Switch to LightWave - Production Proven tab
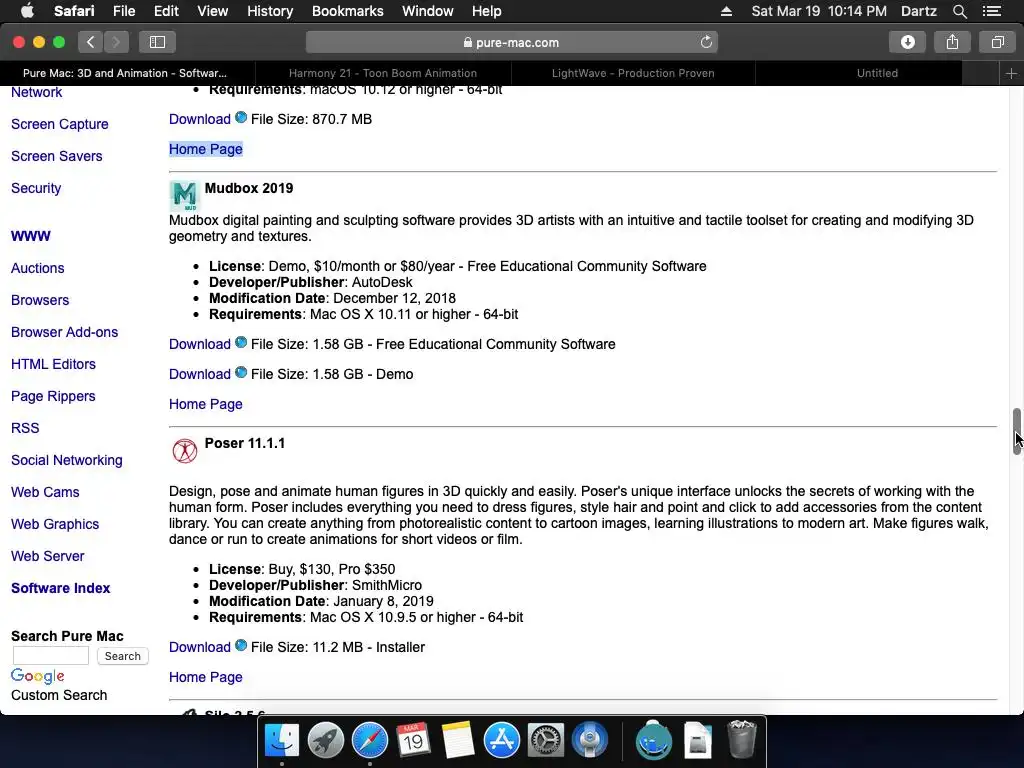This screenshot has width=1024, height=768. coord(633,73)
